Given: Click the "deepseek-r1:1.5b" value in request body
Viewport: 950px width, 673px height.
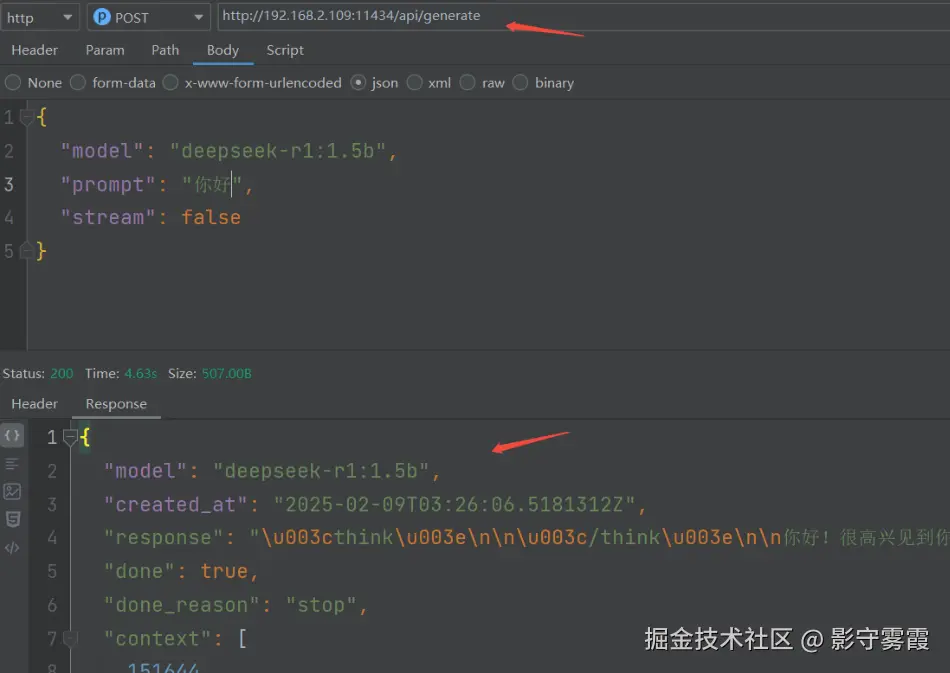Looking at the screenshot, I should (x=277, y=151).
